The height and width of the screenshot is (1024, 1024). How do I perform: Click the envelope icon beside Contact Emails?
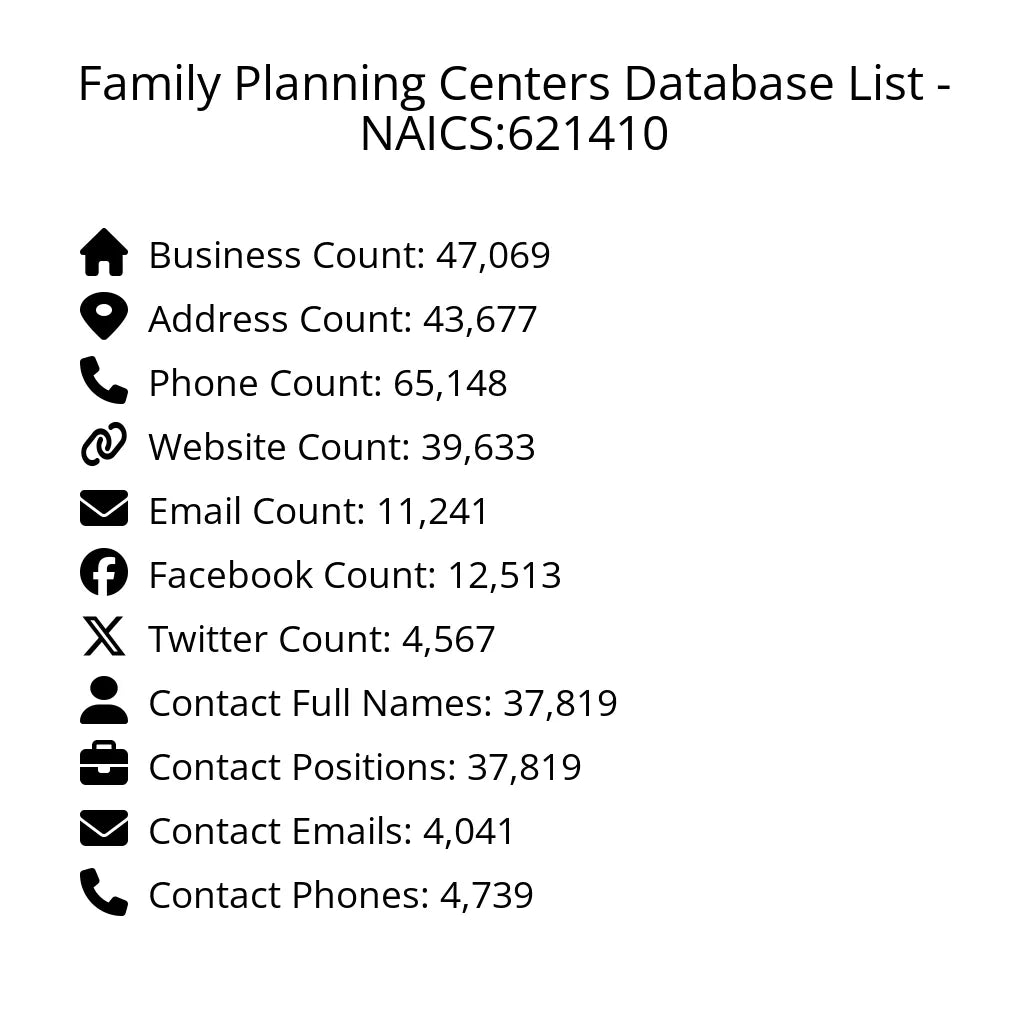point(104,829)
